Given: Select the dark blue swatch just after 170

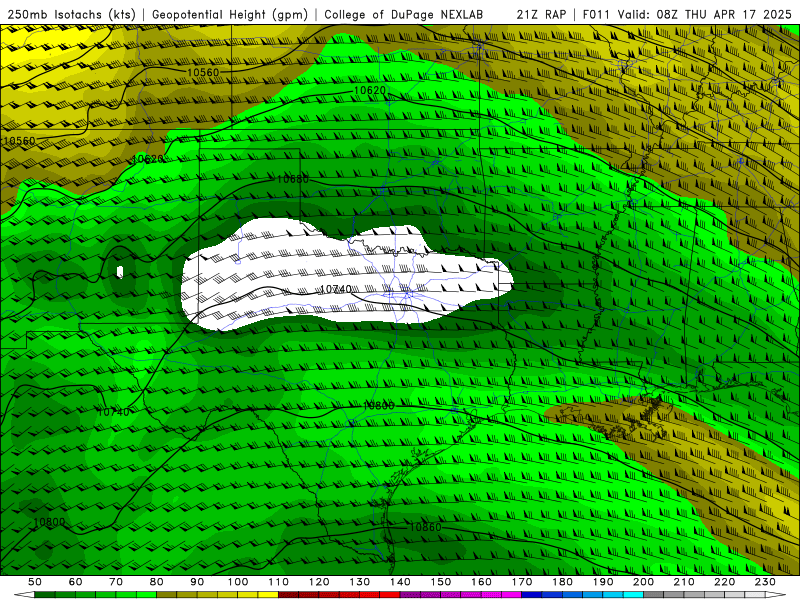Looking at the screenshot, I should click(532, 595).
